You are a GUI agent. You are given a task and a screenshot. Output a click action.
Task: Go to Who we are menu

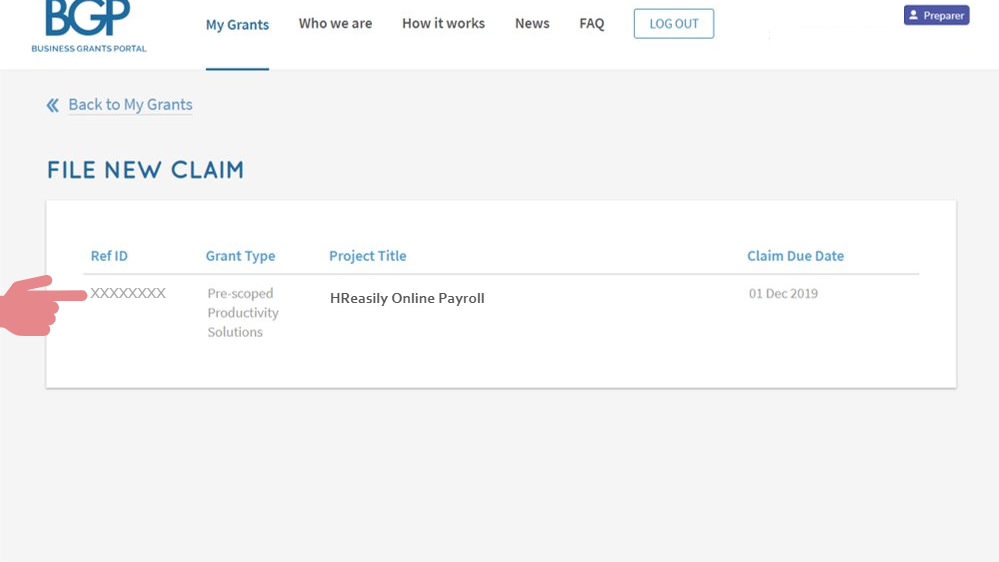tap(335, 24)
